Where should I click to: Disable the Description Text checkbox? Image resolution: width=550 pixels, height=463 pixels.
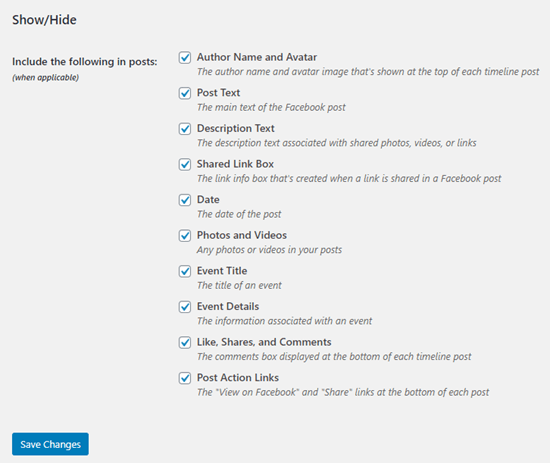click(185, 129)
